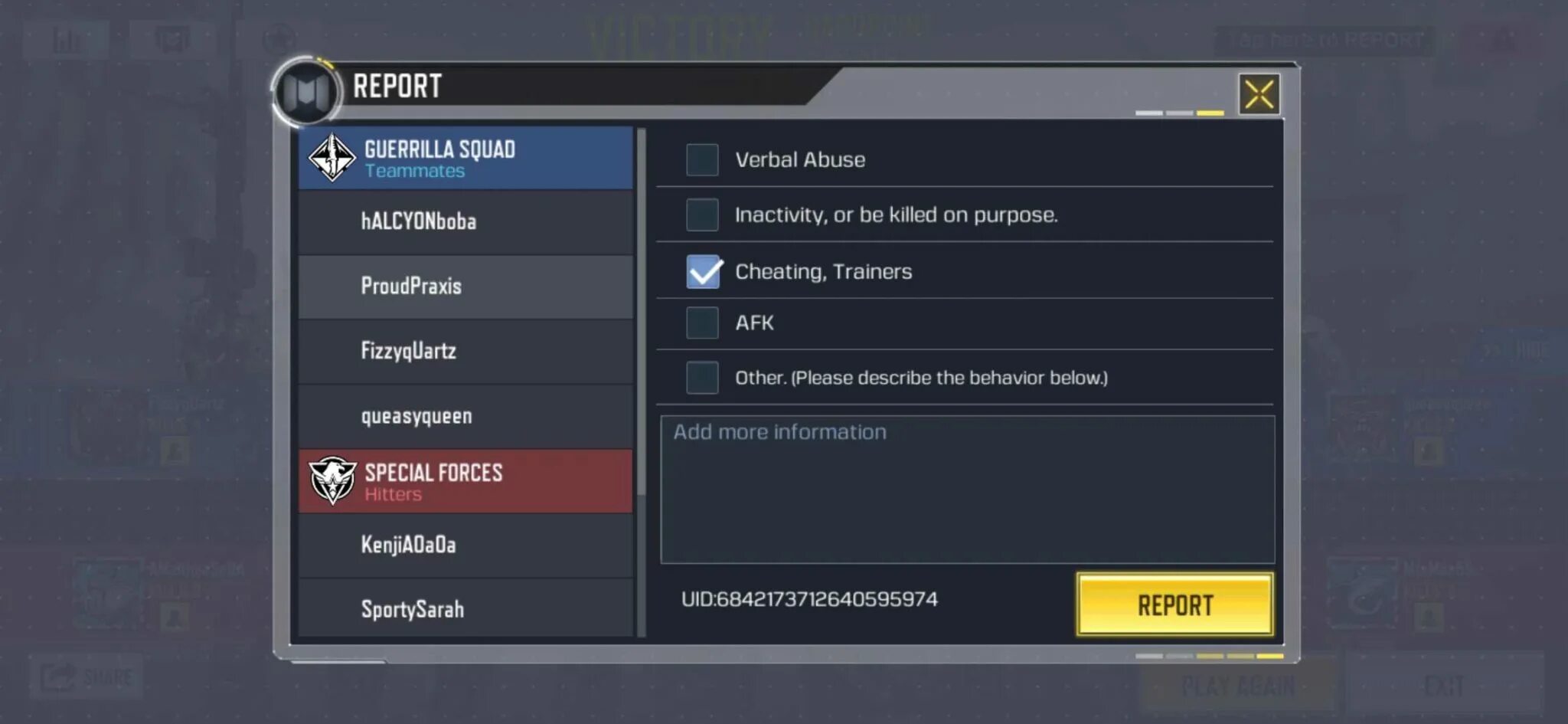Click the Special Forces emblem icon
This screenshot has width=1568, height=724.
click(x=332, y=480)
